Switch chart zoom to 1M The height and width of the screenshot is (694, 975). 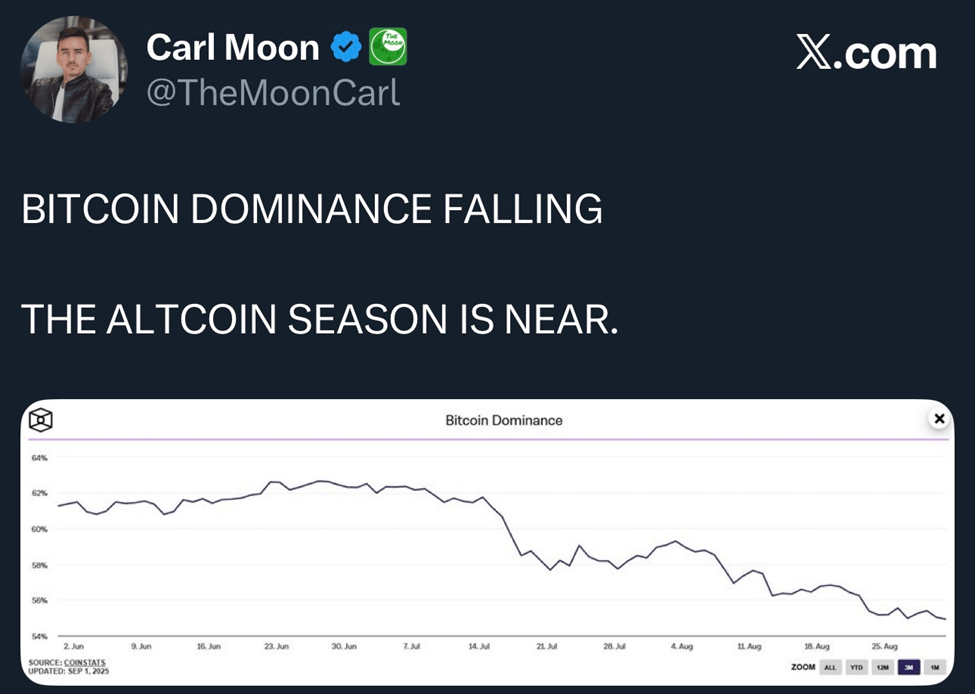click(934, 667)
